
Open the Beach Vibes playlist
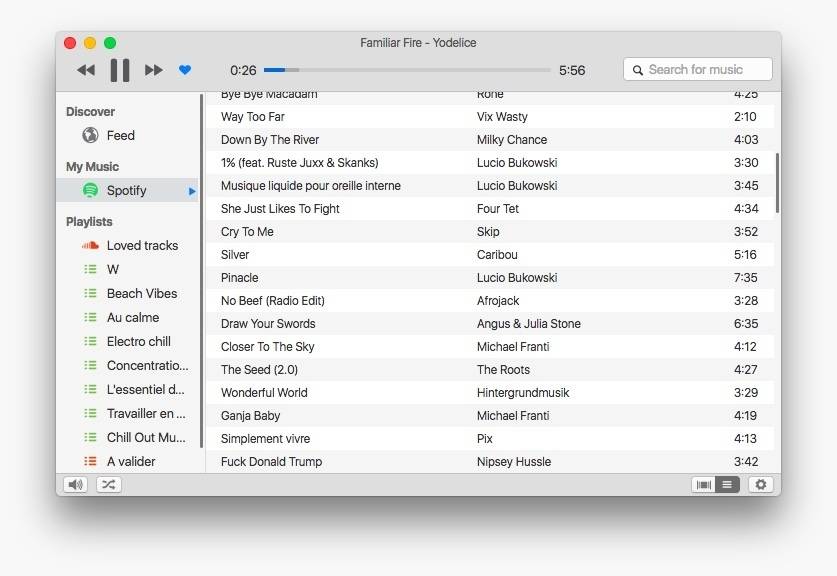pyautogui.click(x=127, y=294)
